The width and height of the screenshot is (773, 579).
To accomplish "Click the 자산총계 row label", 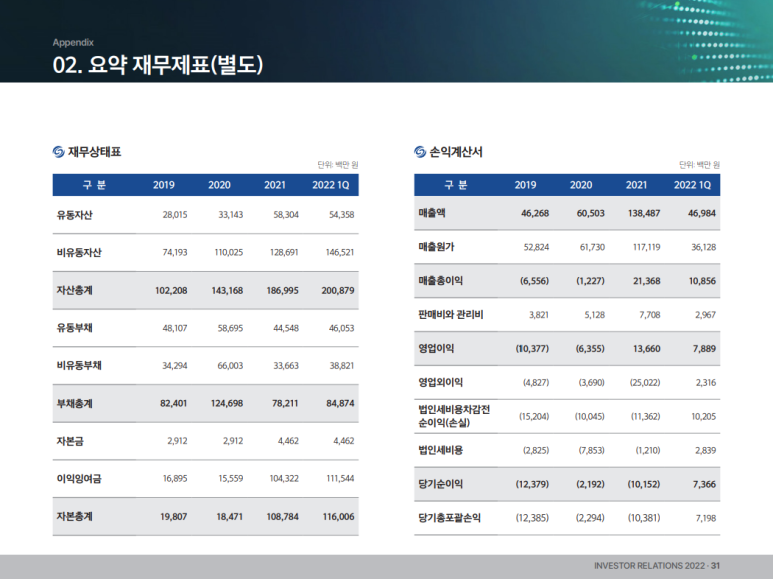I will (x=74, y=290).
